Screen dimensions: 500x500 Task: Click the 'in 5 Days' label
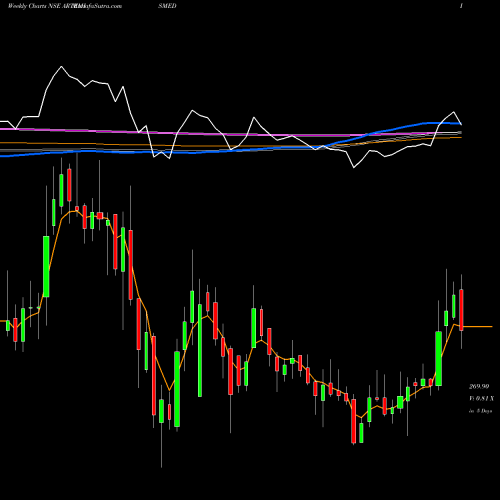click(480, 411)
